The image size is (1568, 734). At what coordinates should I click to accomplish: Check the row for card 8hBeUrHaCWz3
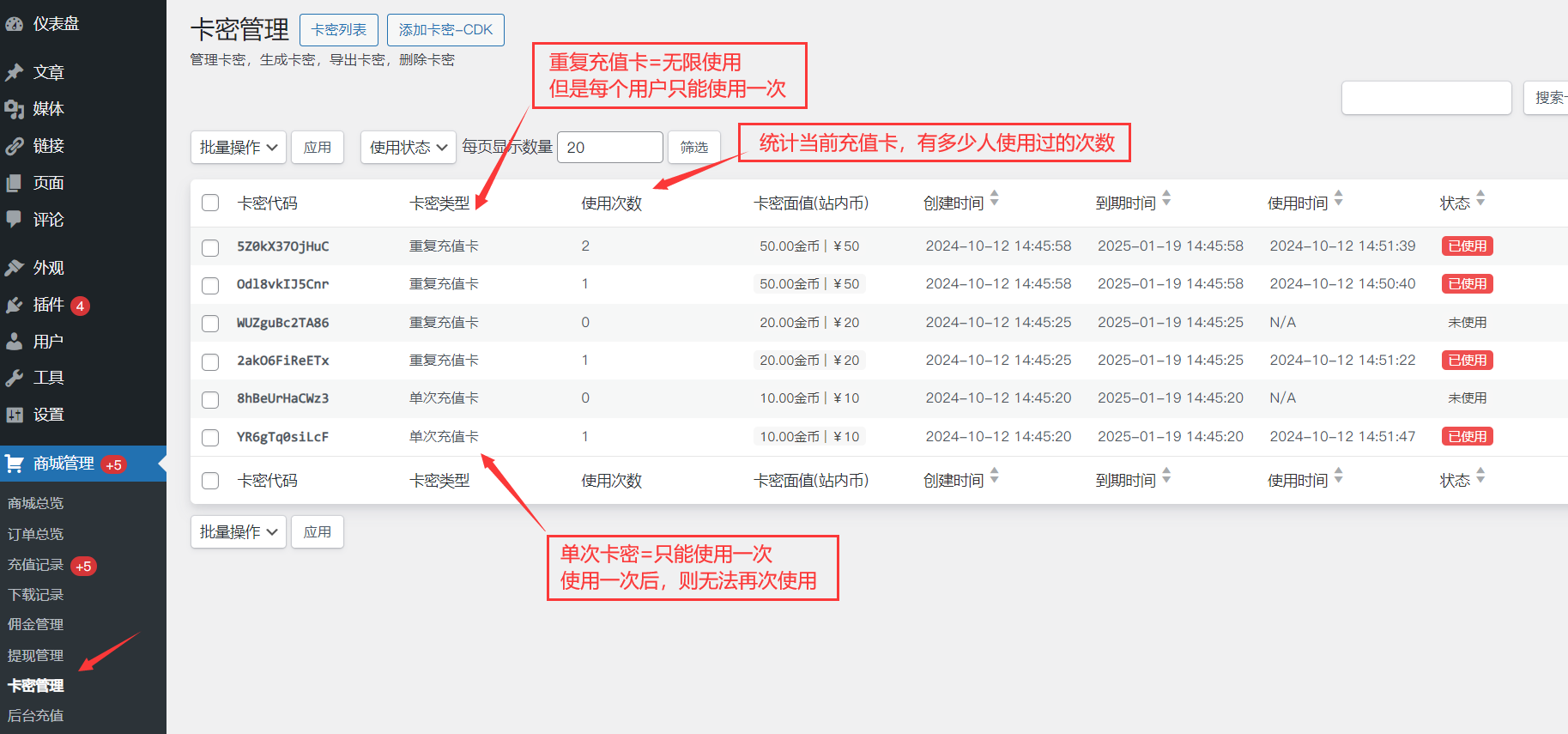pos(210,400)
